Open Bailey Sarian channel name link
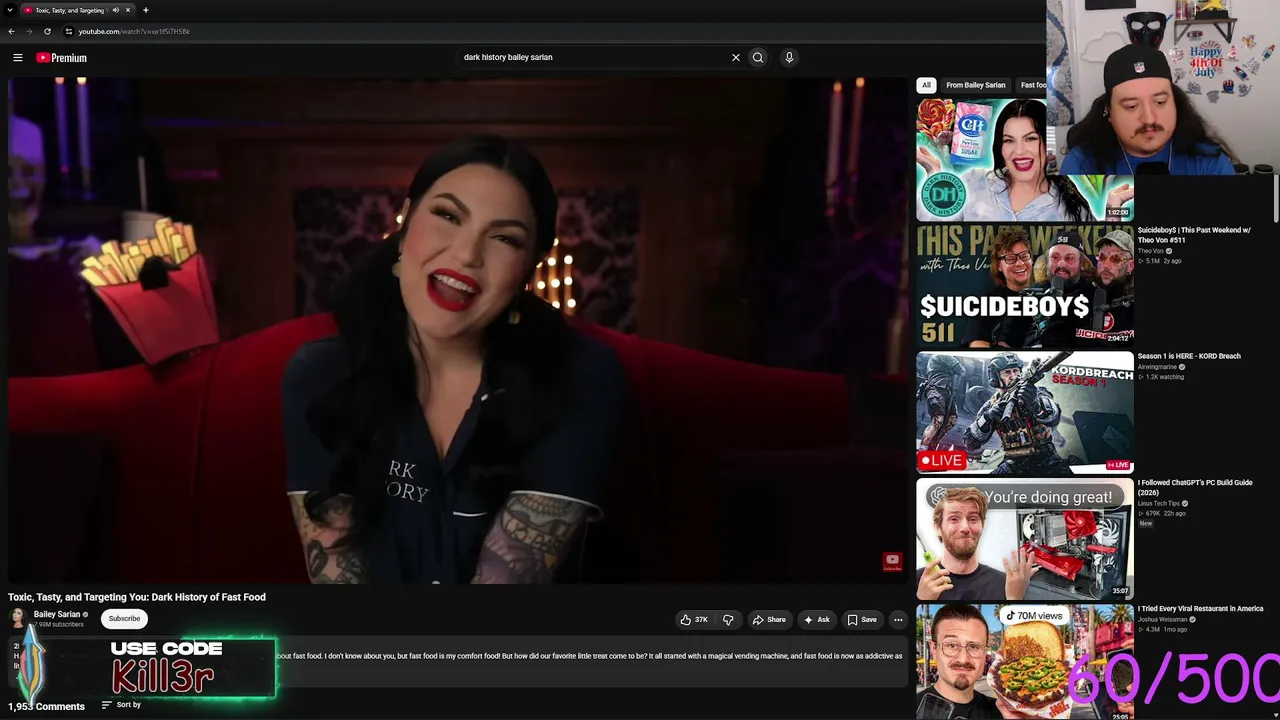The height and width of the screenshot is (720, 1280). pos(57,615)
